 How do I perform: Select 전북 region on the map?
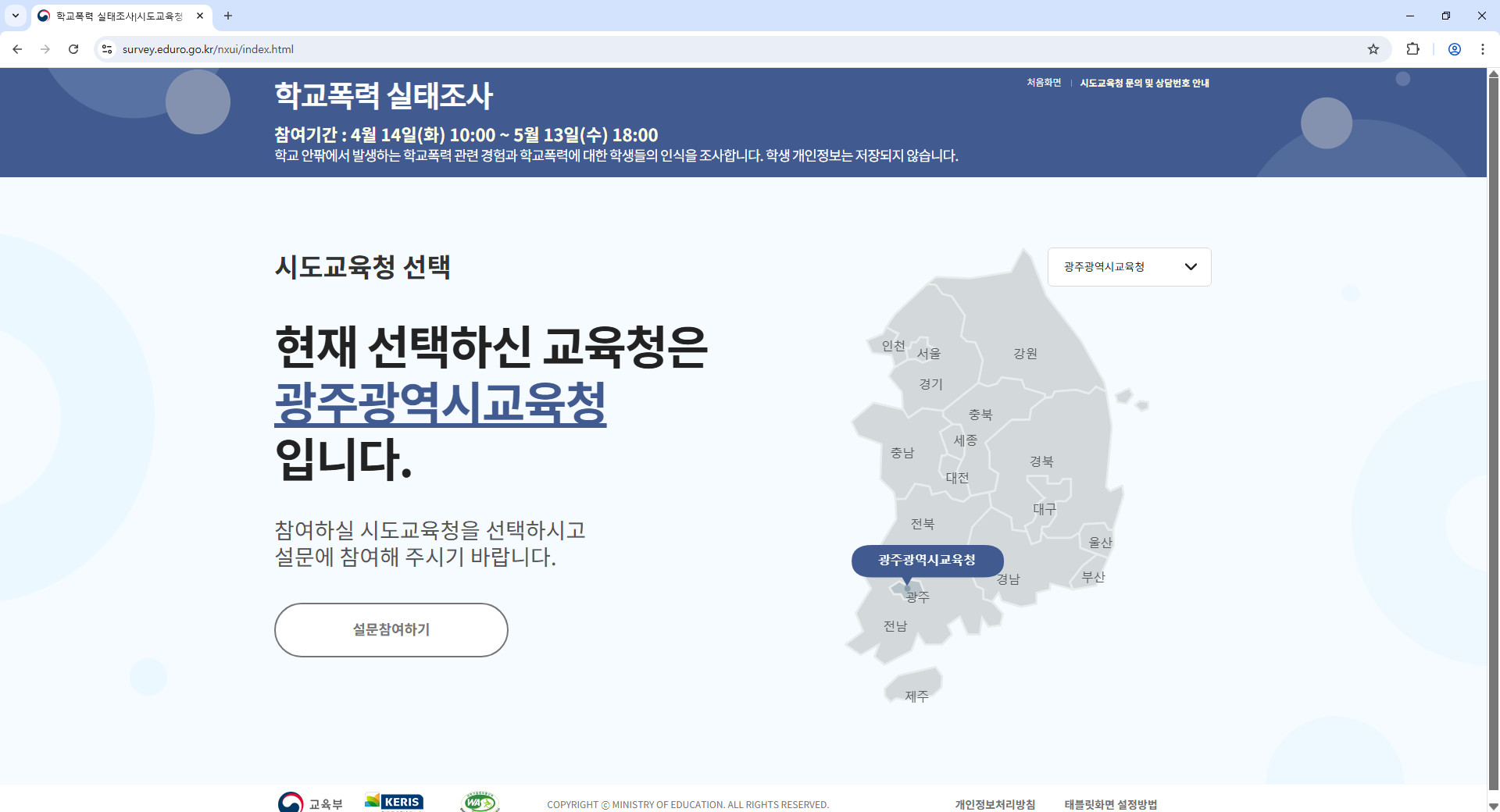(x=923, y=524)
